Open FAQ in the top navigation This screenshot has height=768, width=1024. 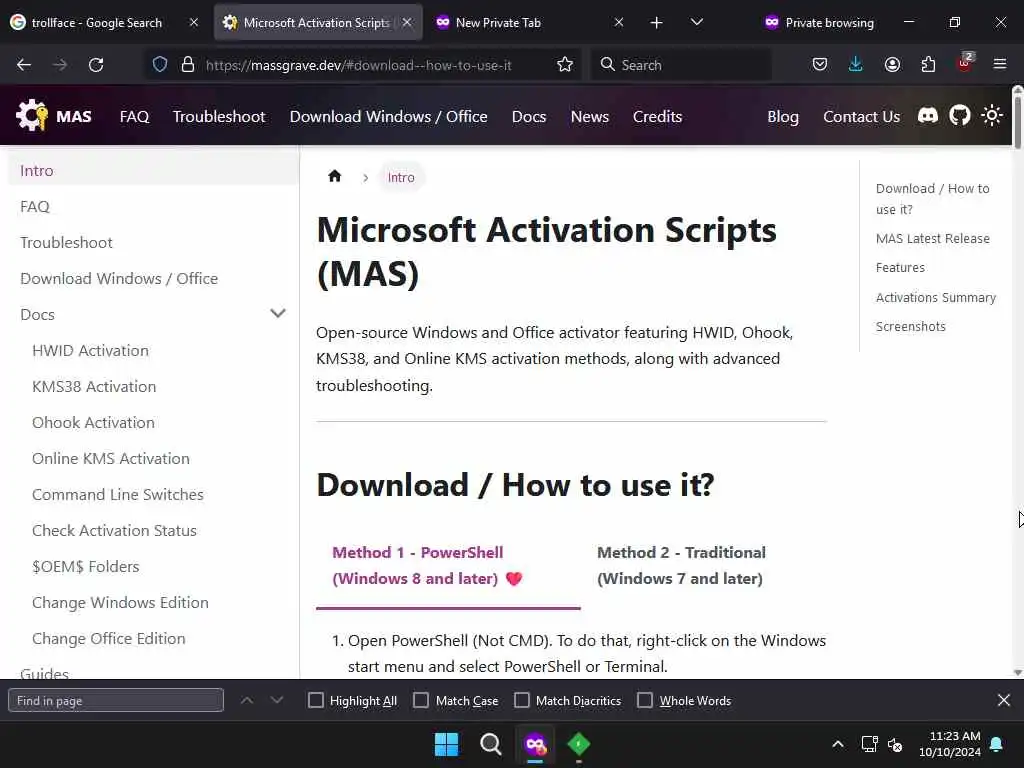pyautogui.click(x=135, y=116)
